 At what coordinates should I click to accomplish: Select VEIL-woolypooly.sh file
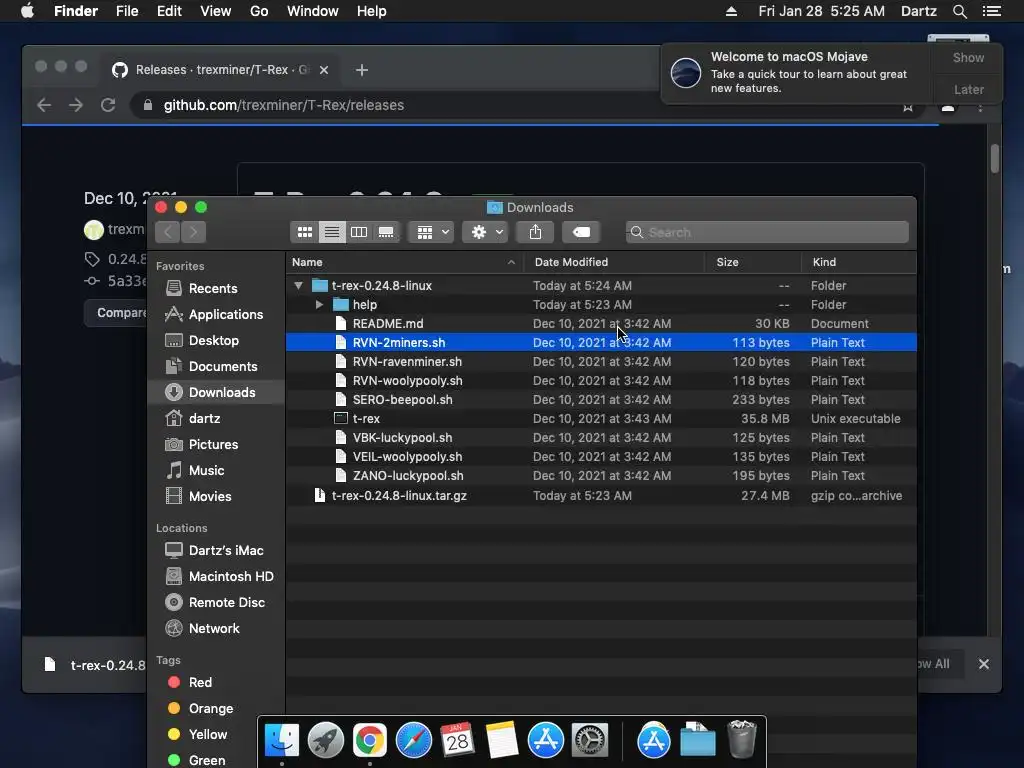[x=601, y=456]
